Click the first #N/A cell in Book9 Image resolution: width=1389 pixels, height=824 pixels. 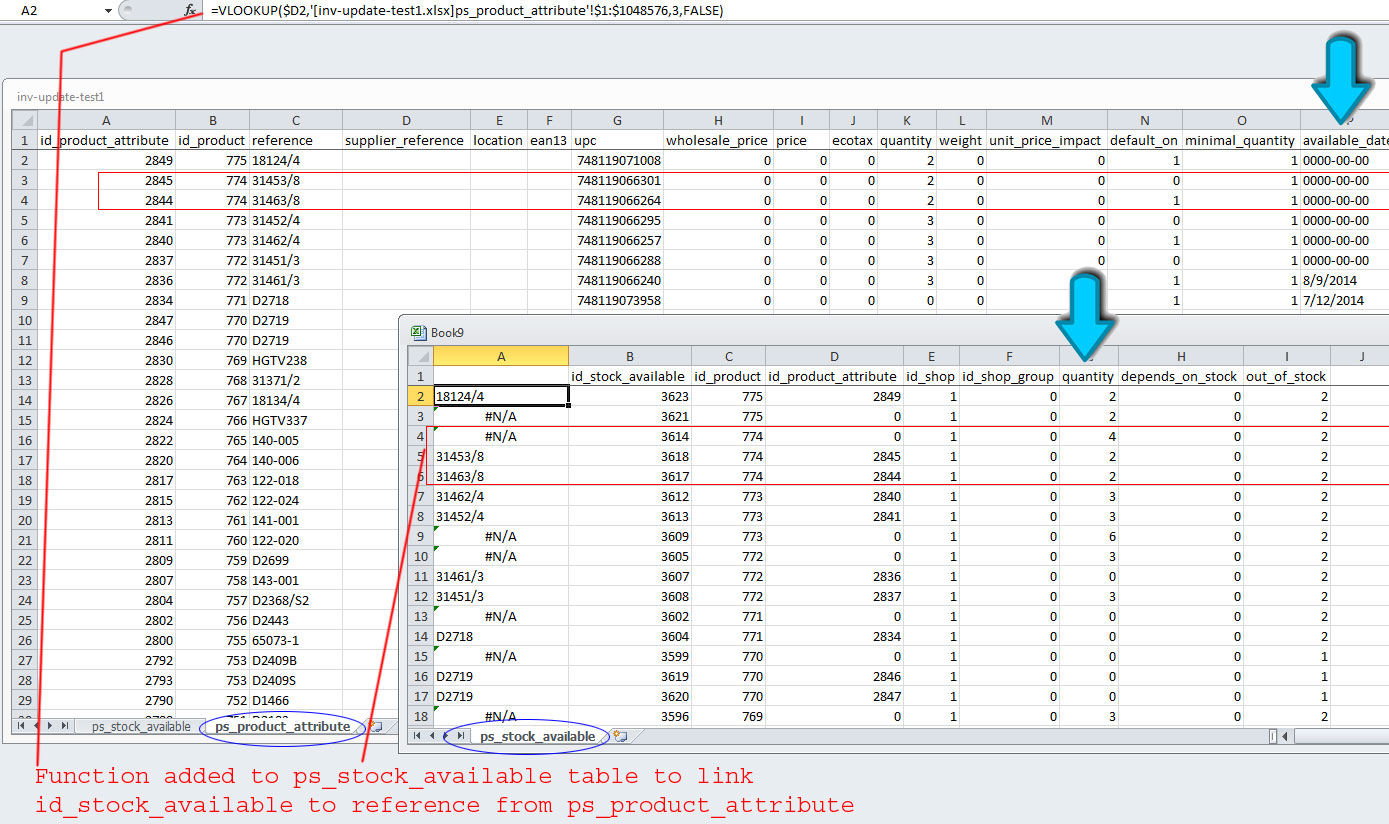tap(500, 416)
